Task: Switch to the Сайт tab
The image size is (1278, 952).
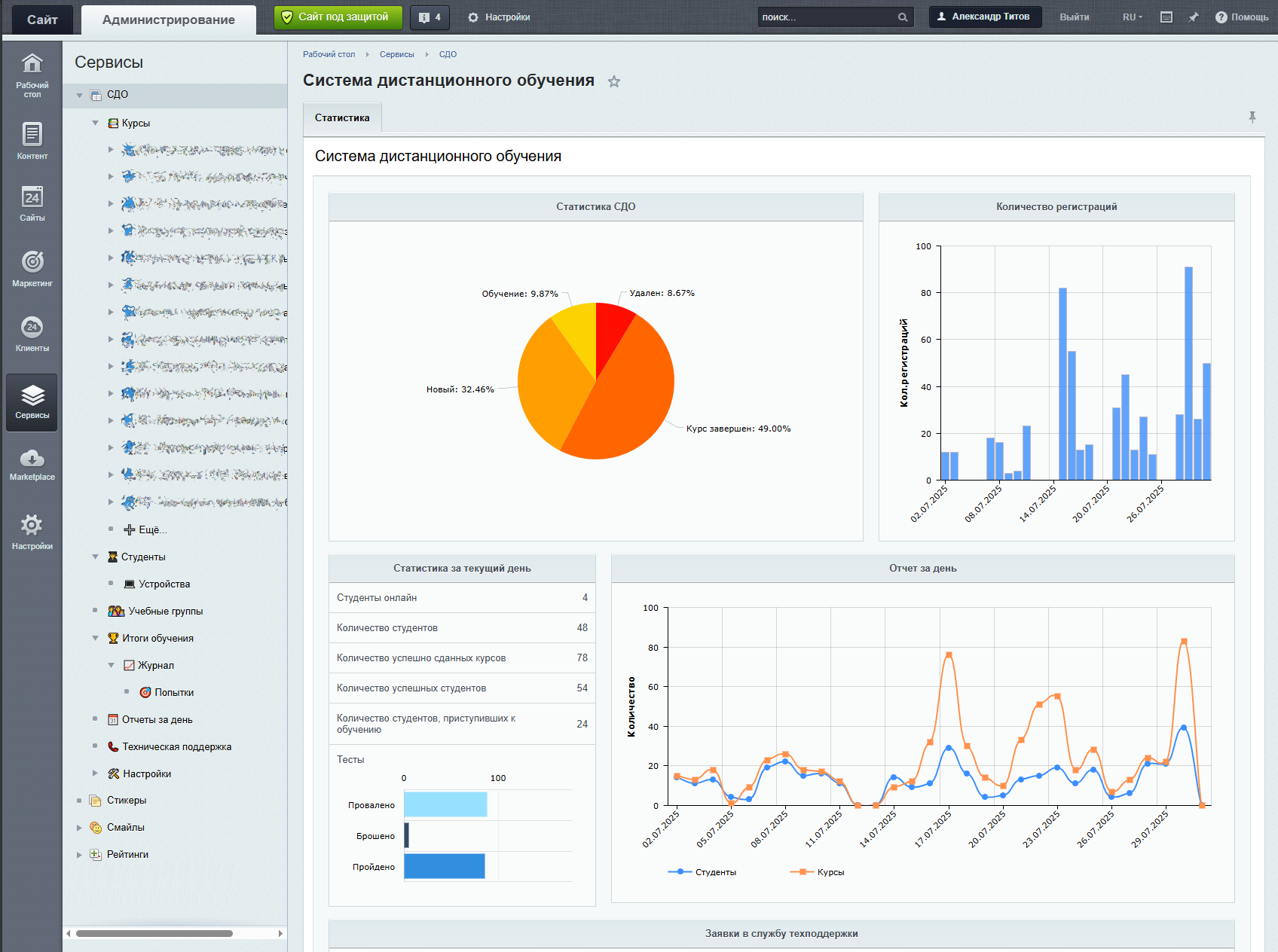Action: click(x=42, y=20)
